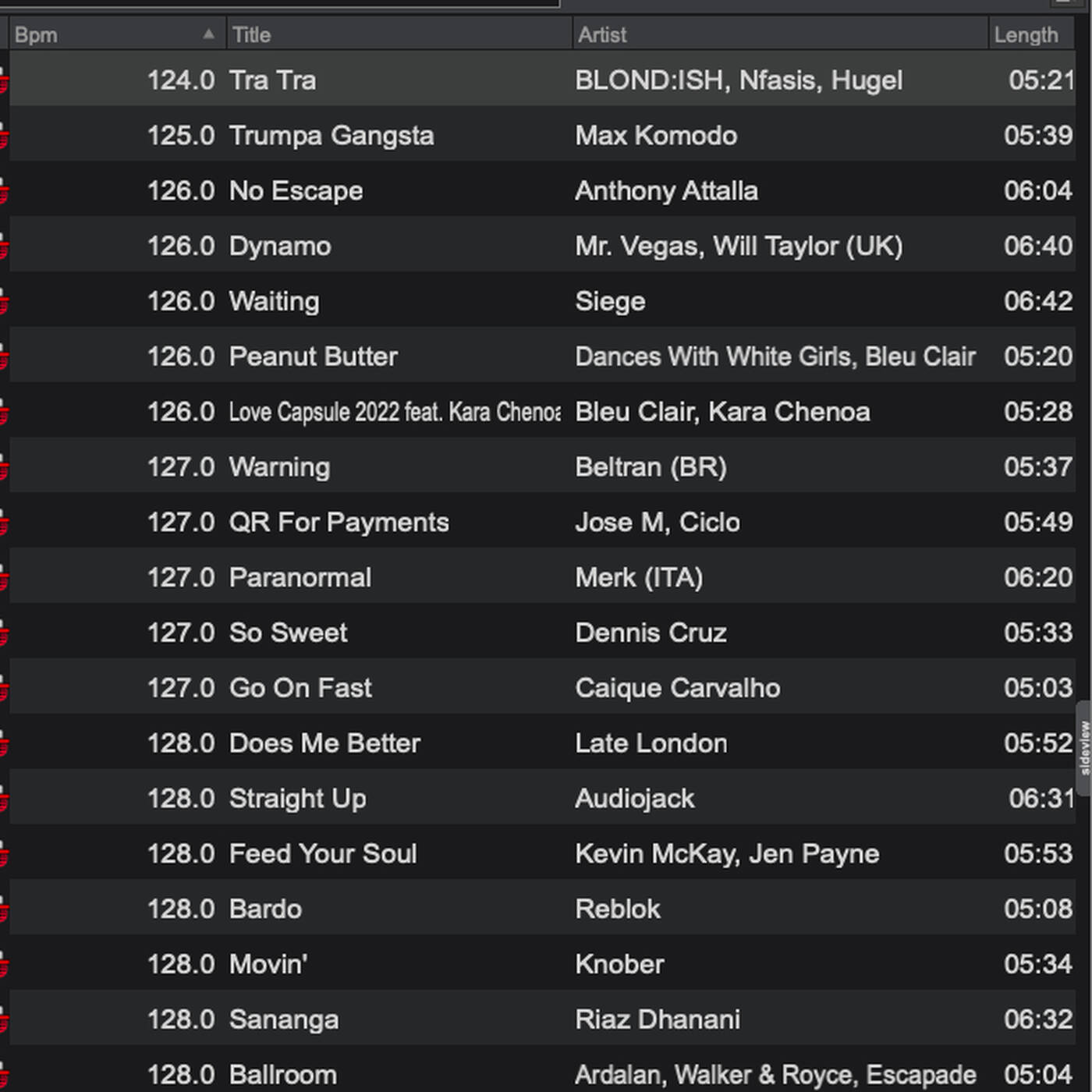
Task: Click the red streaming icon beside Paranormal
Action: pos(3,578)
